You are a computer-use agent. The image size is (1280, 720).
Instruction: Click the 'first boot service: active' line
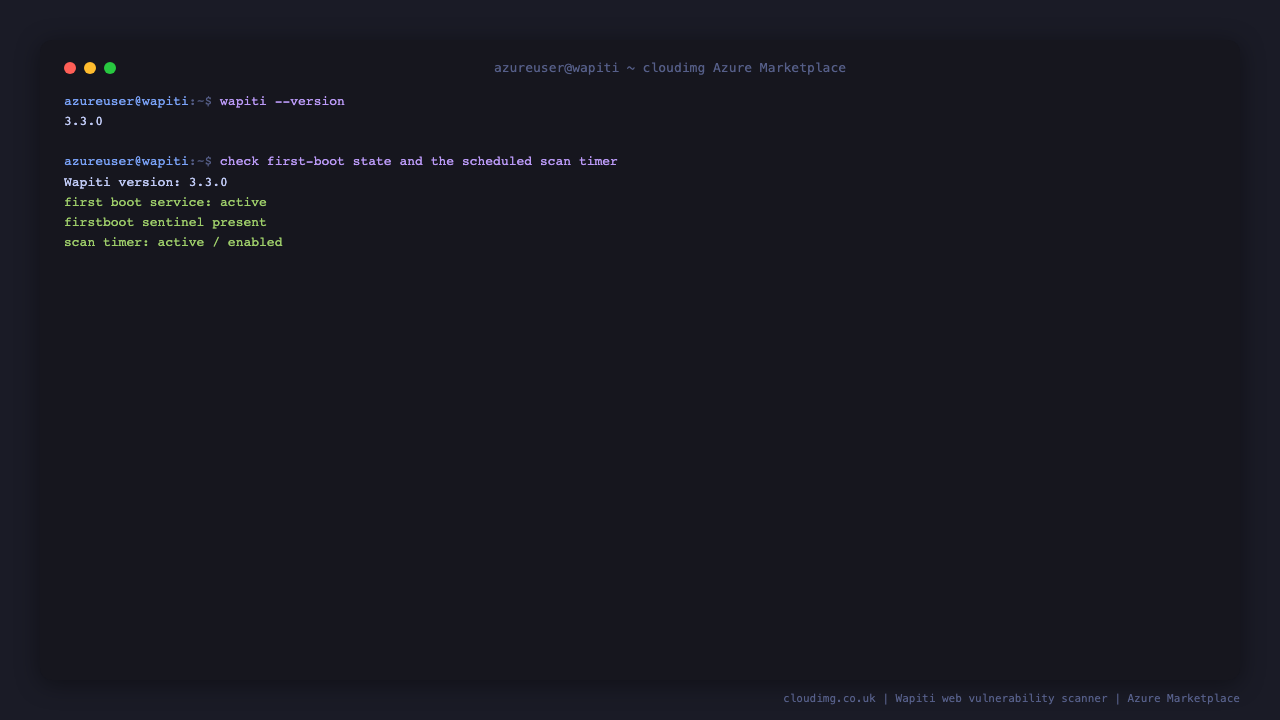pos(165,202)
